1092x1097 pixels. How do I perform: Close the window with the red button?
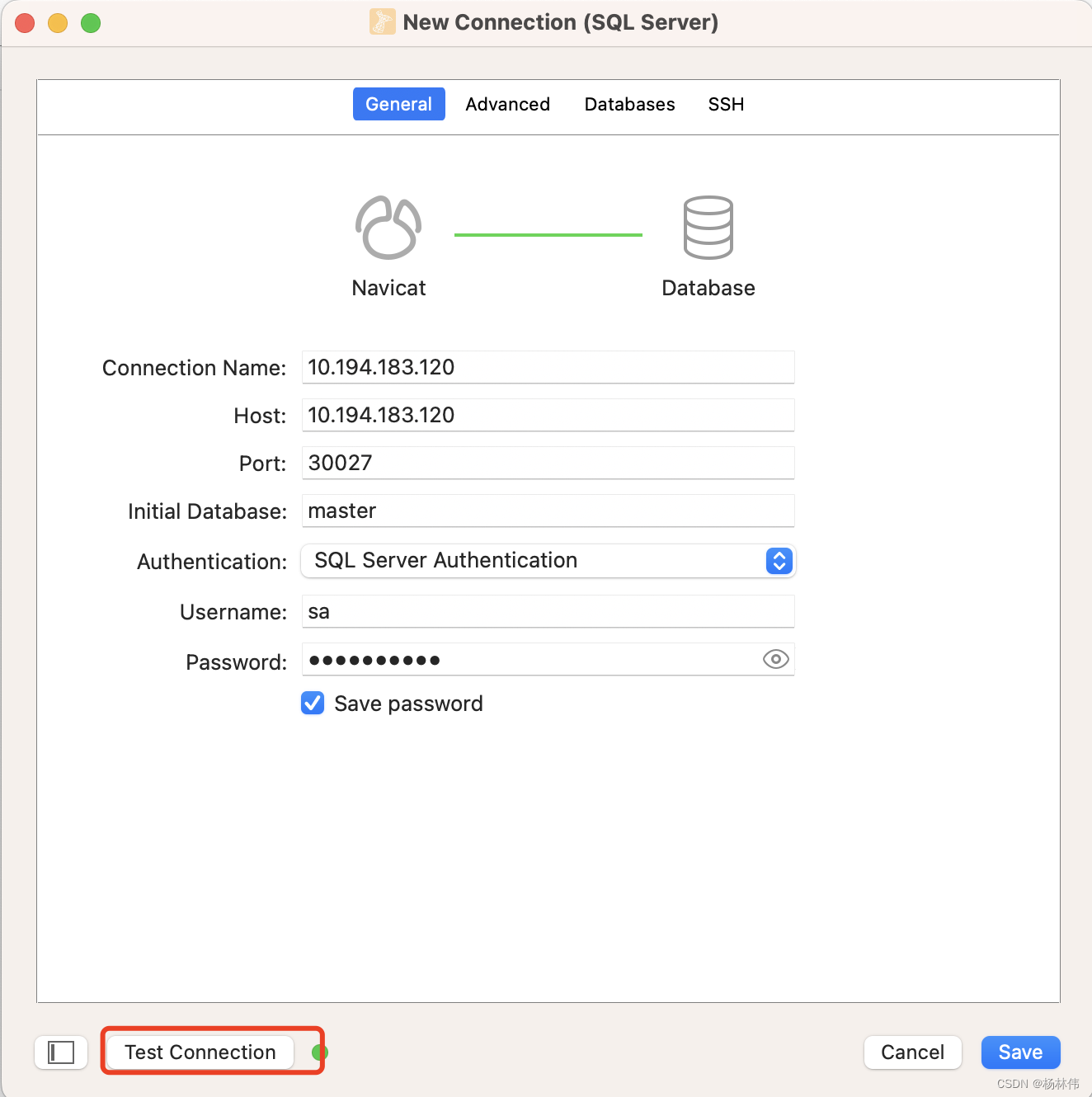[25, 23]
